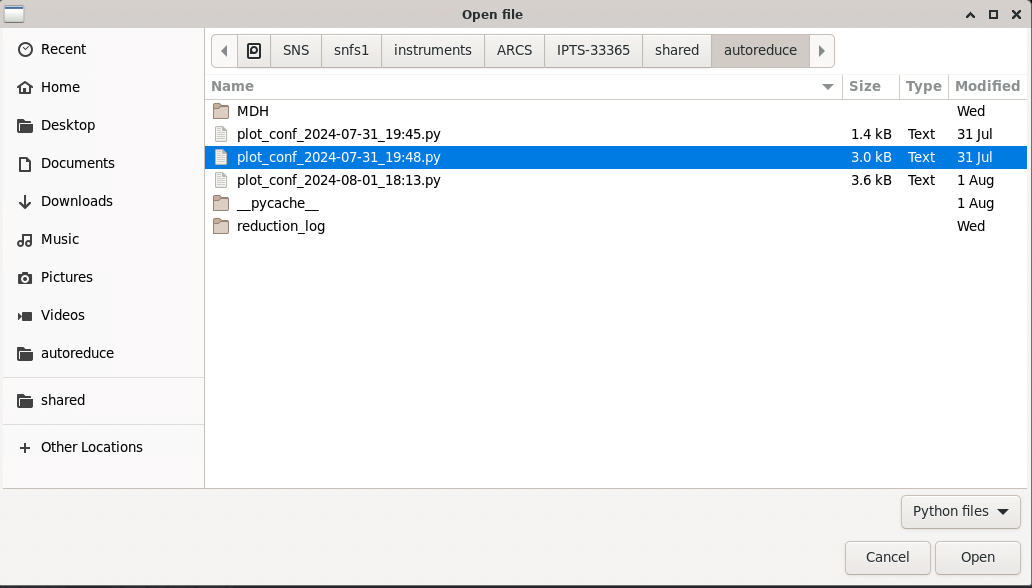The width and height of the screenshot is (1032, 588).
Task: Sort files by Modified column
Action: (986, 86)
